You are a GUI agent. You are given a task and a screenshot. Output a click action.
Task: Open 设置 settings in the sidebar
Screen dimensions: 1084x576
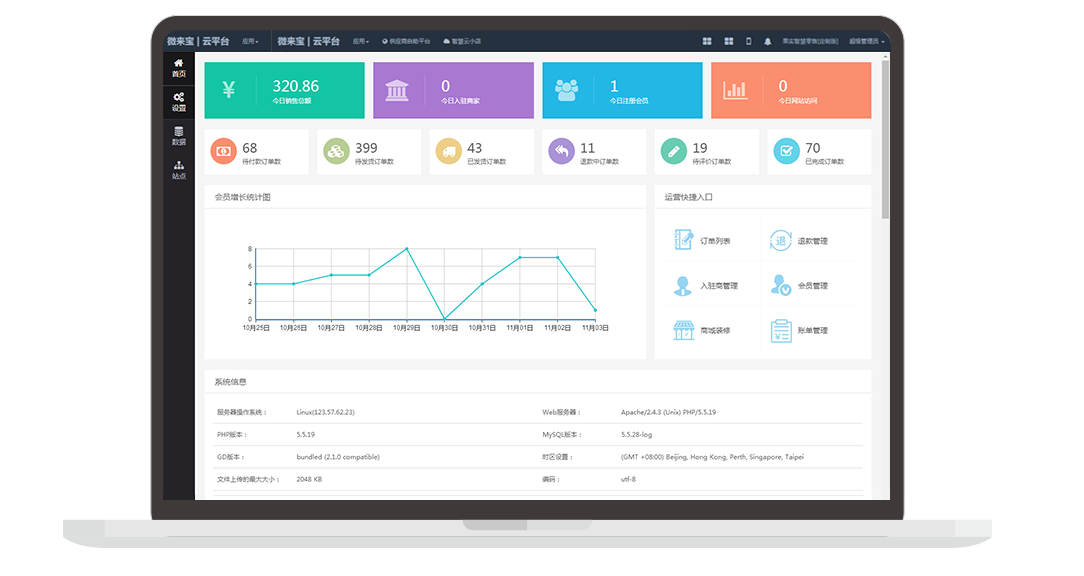(178, 101)
